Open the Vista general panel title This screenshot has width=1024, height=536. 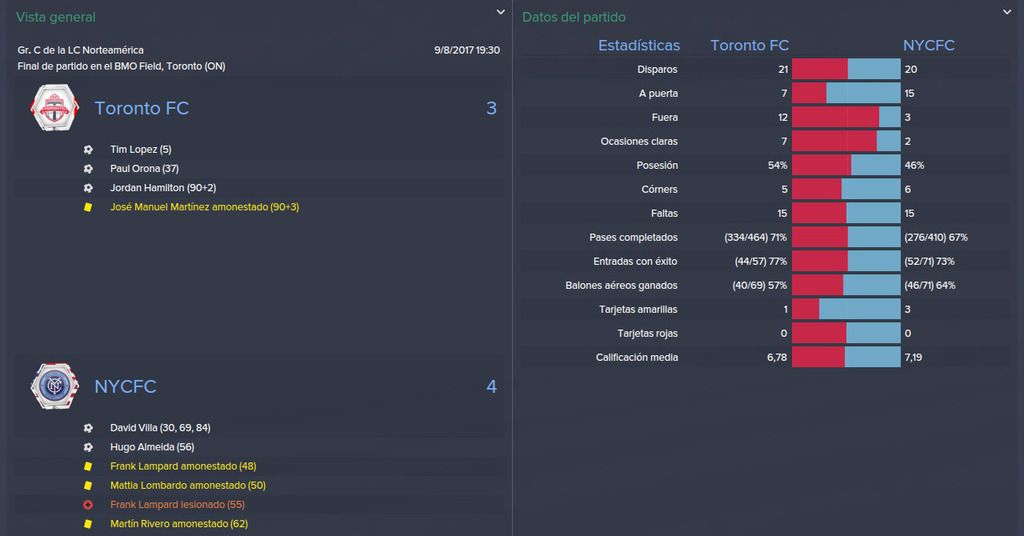click(56, 17)
